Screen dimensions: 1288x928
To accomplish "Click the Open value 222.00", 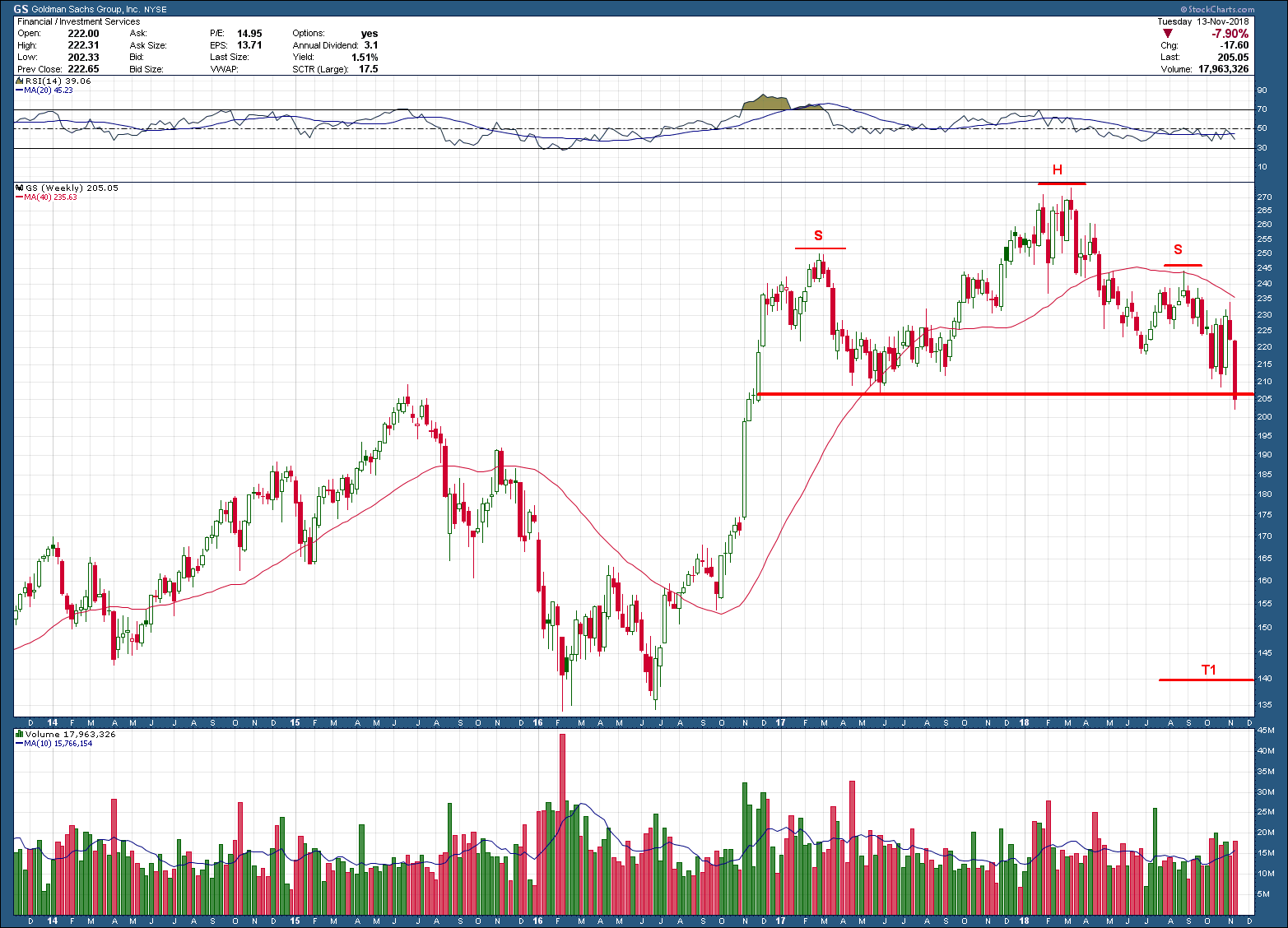I will (83, 34).
